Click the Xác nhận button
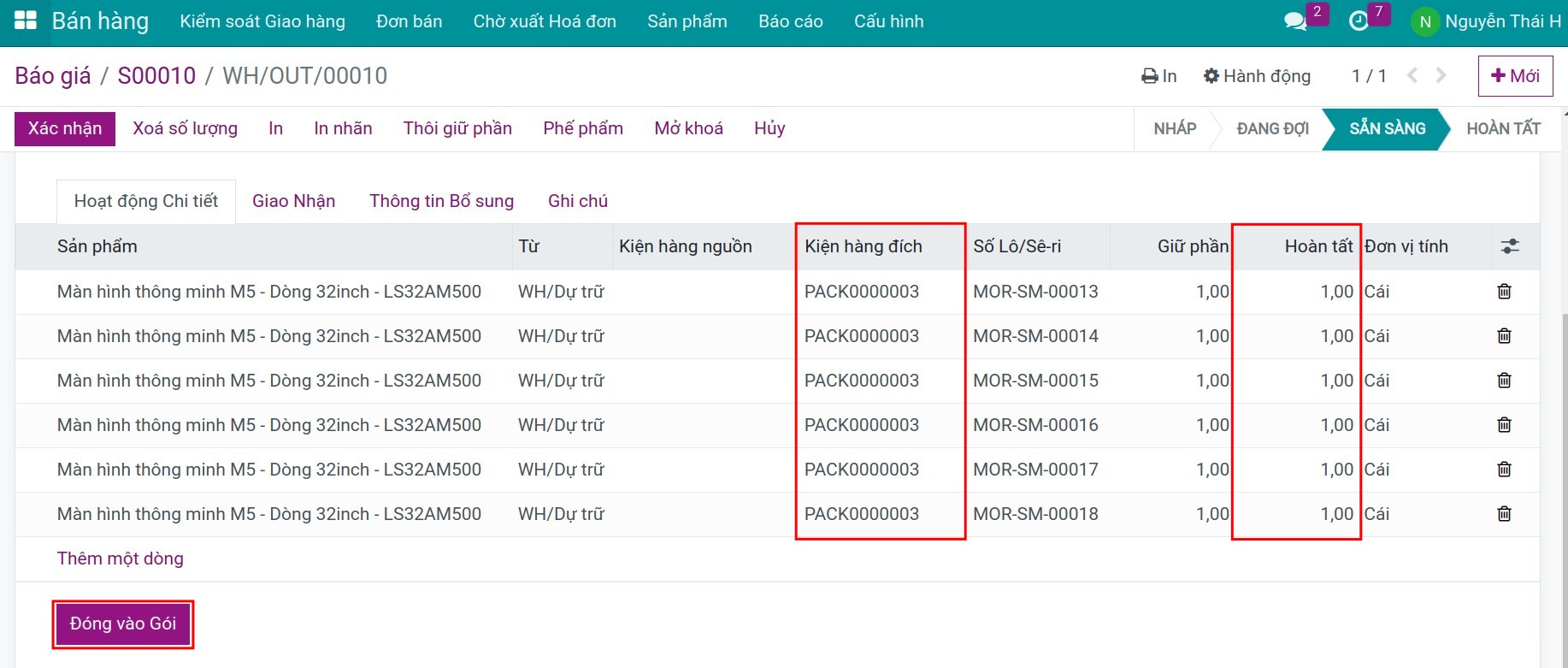 pyautogui.click(x=65, y=128)
